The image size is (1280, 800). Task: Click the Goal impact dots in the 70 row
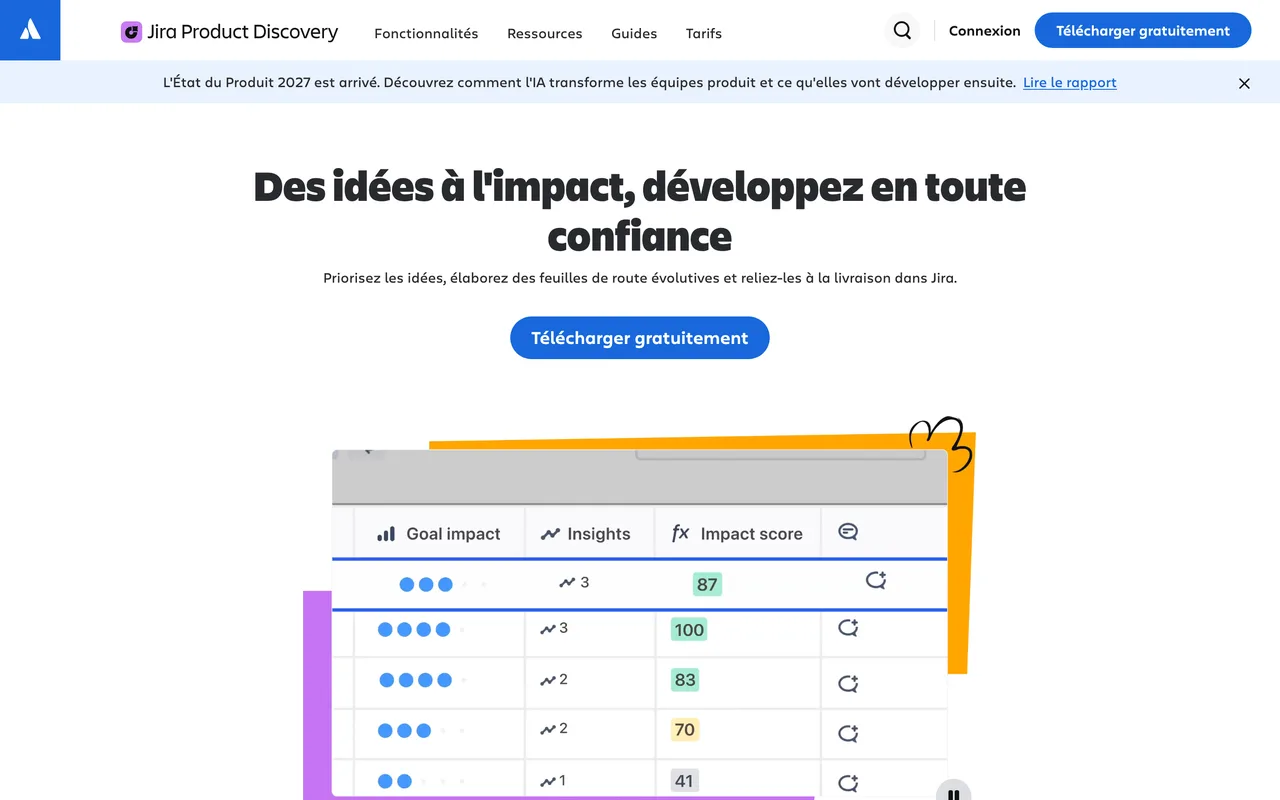tap(421, 731)
